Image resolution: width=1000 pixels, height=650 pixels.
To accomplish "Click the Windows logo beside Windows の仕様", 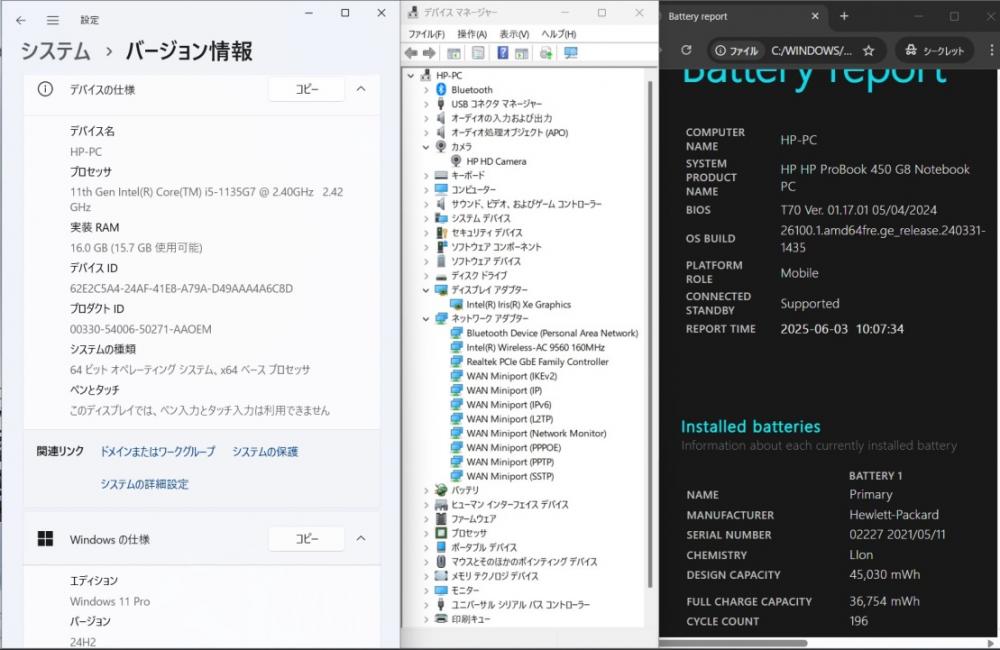I will pyautogui.click(x=45, y=539).
